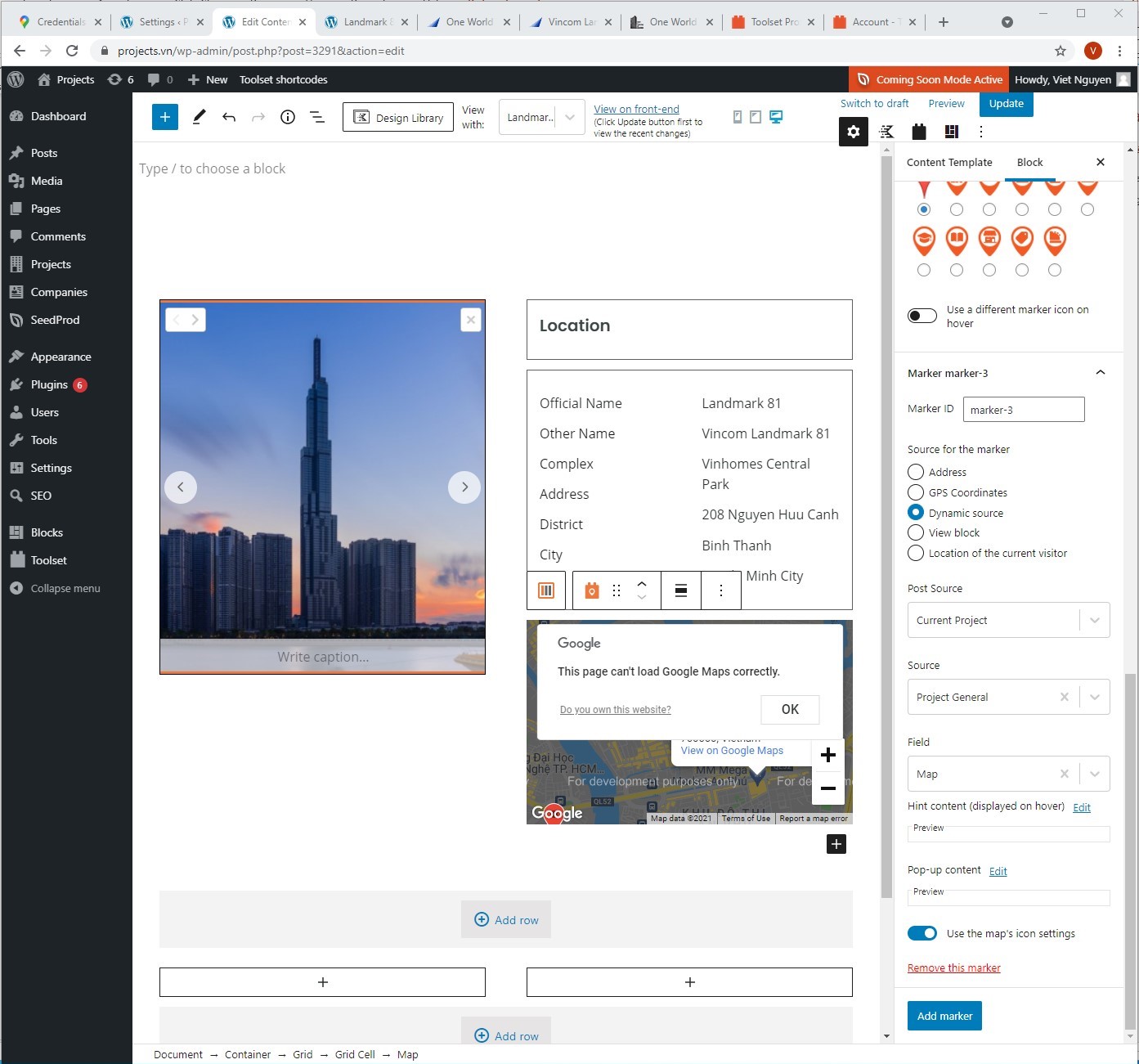1139x1064 pixels.
Task: Choose GPS Coordinates as marker source
Action: click(x=916, y=492)
